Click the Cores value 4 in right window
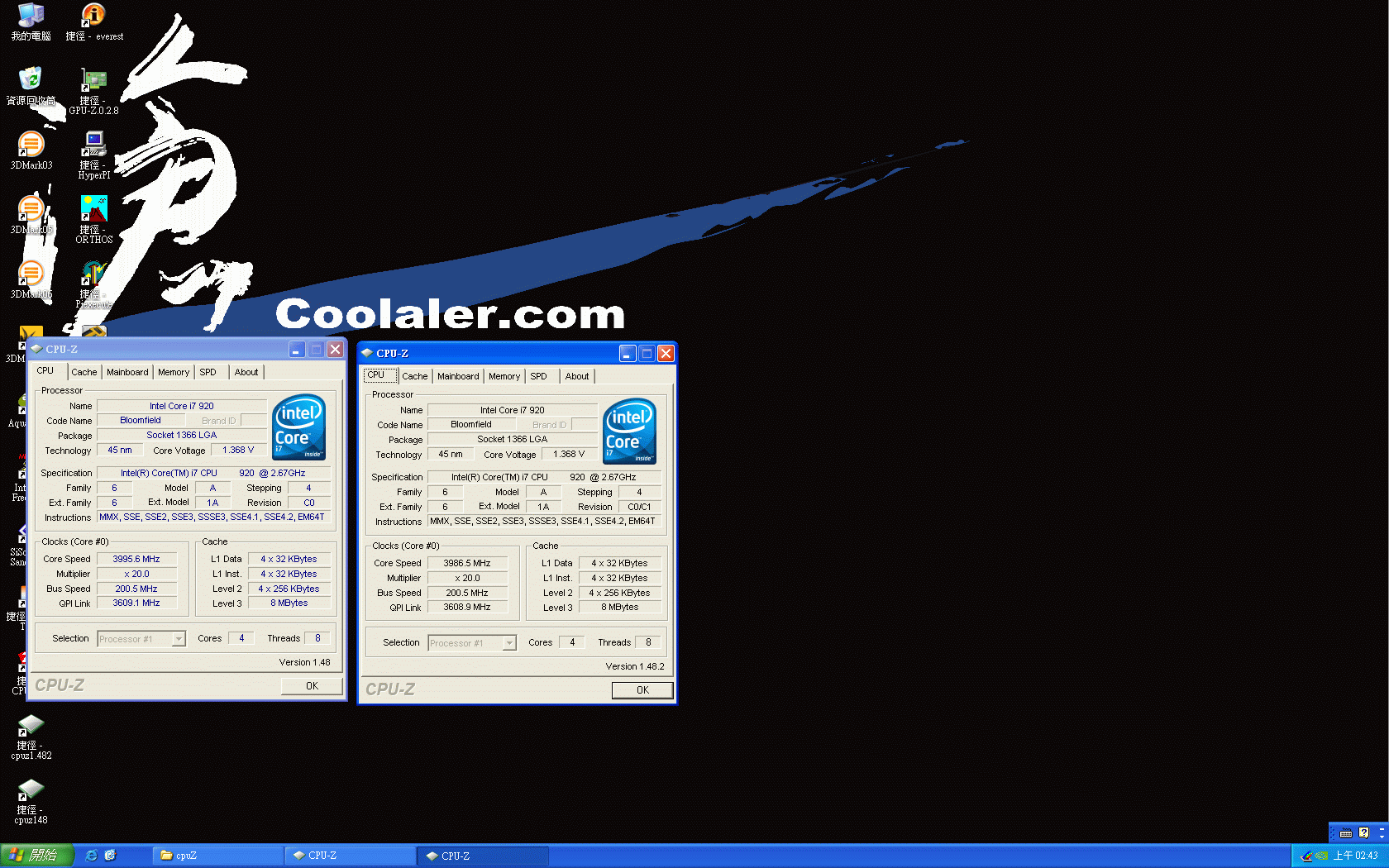This screenshot has width=1389, height=868. click(572, 642)
